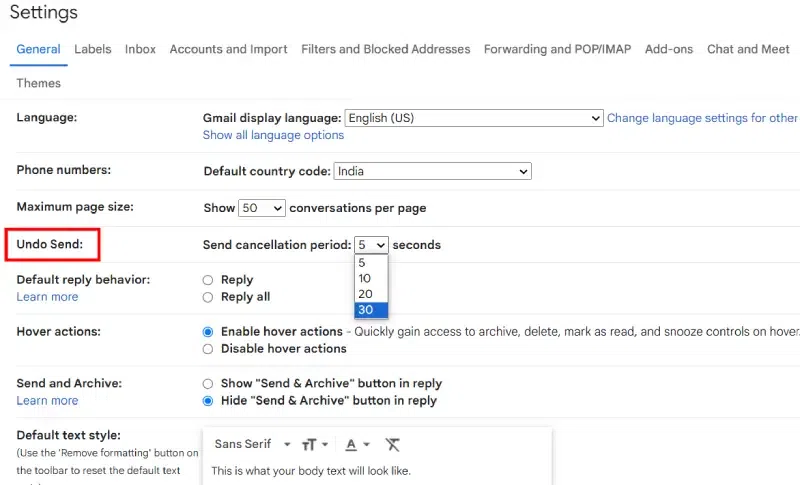Expand the Default country code dropdown
This screenshot has width=800, height=485.
(x=432, y=172)
